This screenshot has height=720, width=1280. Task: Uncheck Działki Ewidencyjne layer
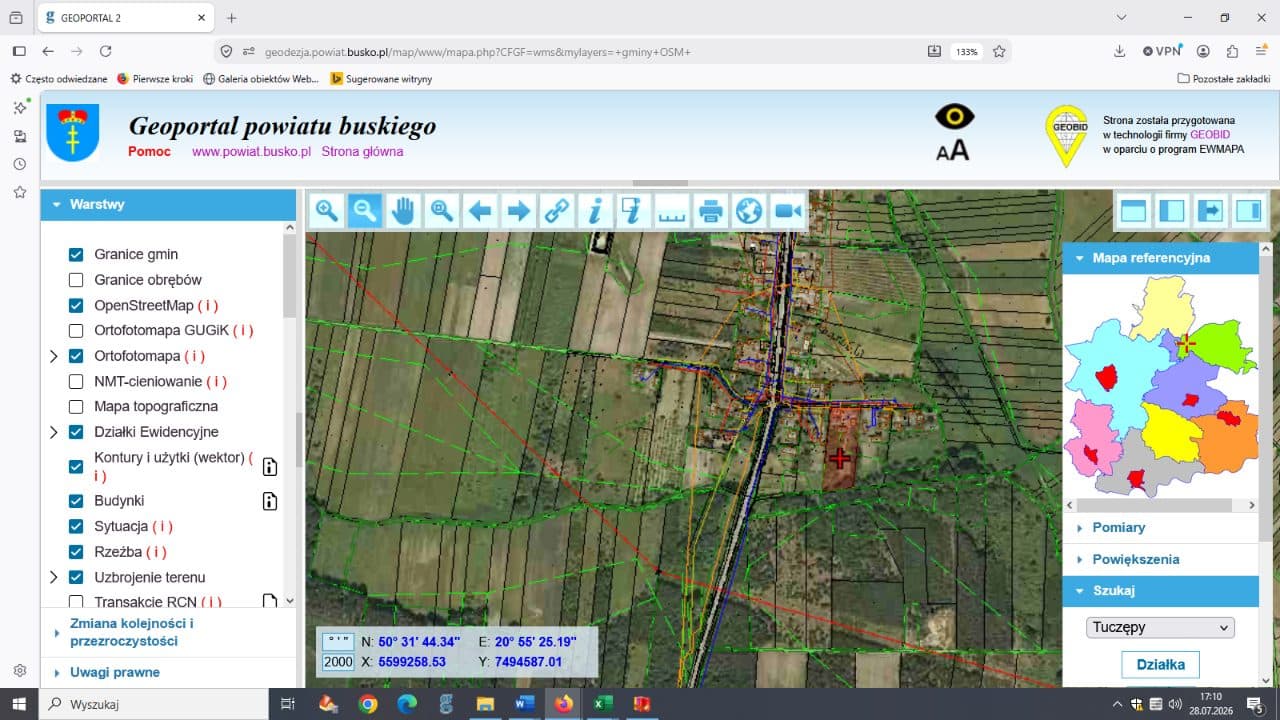coord(76,432)
